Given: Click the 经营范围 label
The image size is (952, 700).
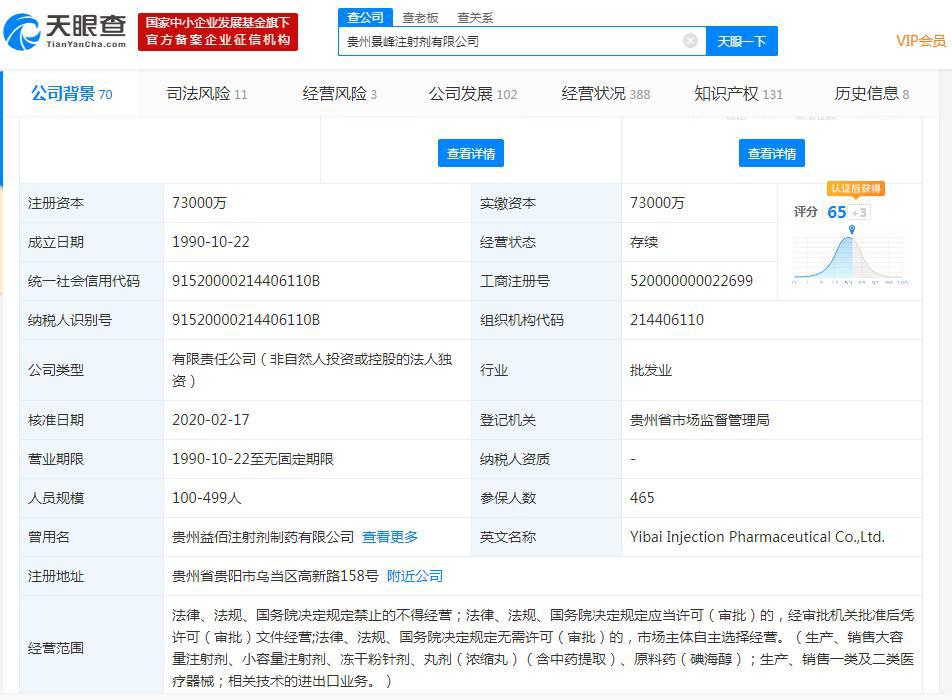Looking at the screenshot, I should coord(56,648).
